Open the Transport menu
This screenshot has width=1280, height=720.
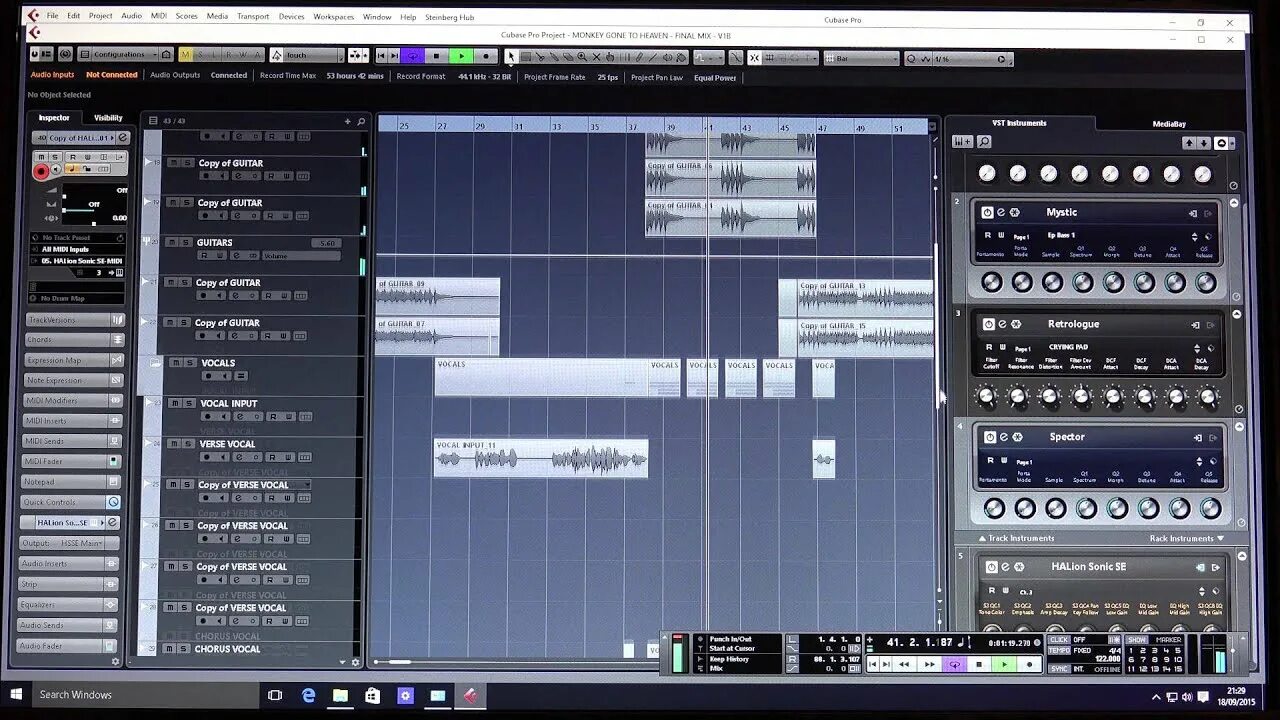click(x=252, y=16)
